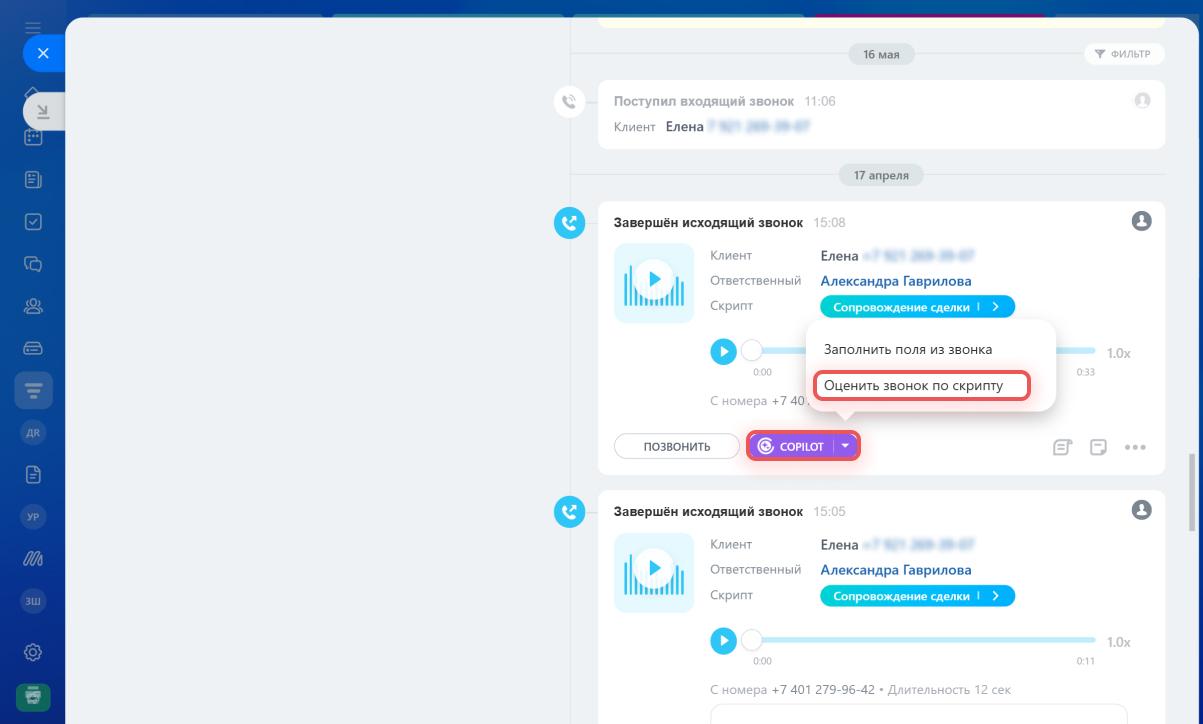Click the note icon on the 15:08 call card

(1098, 447)
